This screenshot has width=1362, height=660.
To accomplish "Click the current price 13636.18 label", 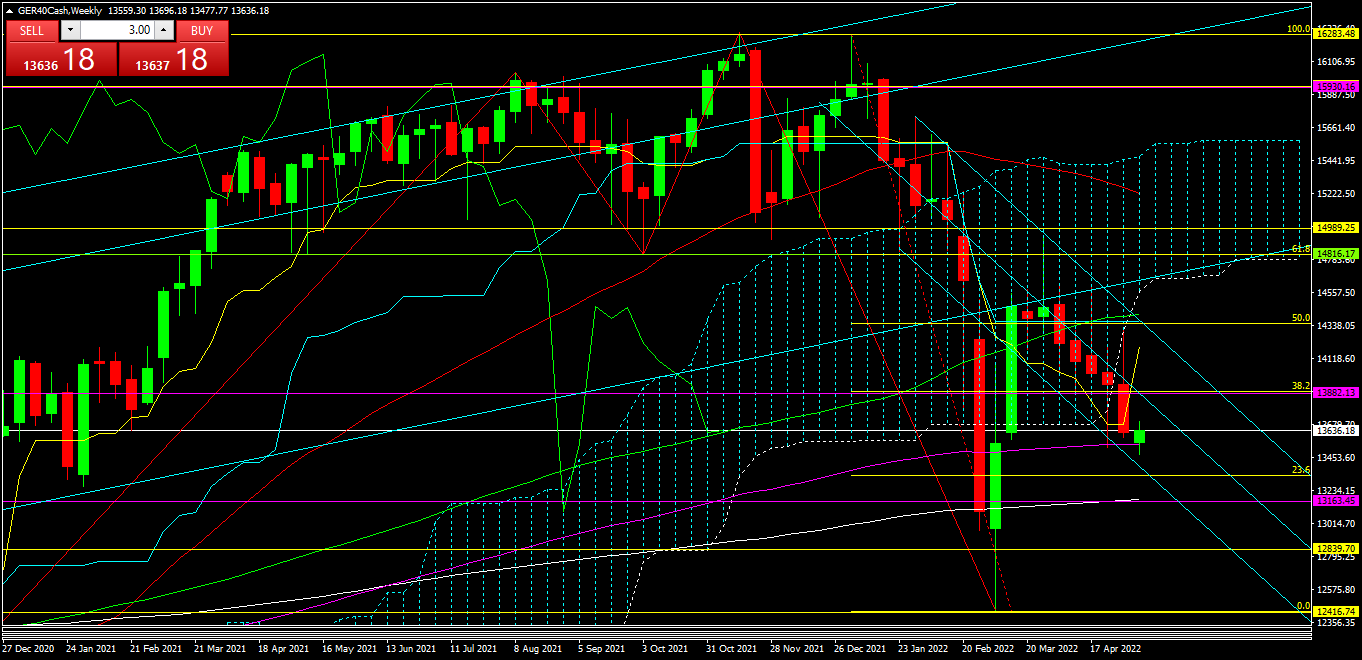I will coord(1337,430).
